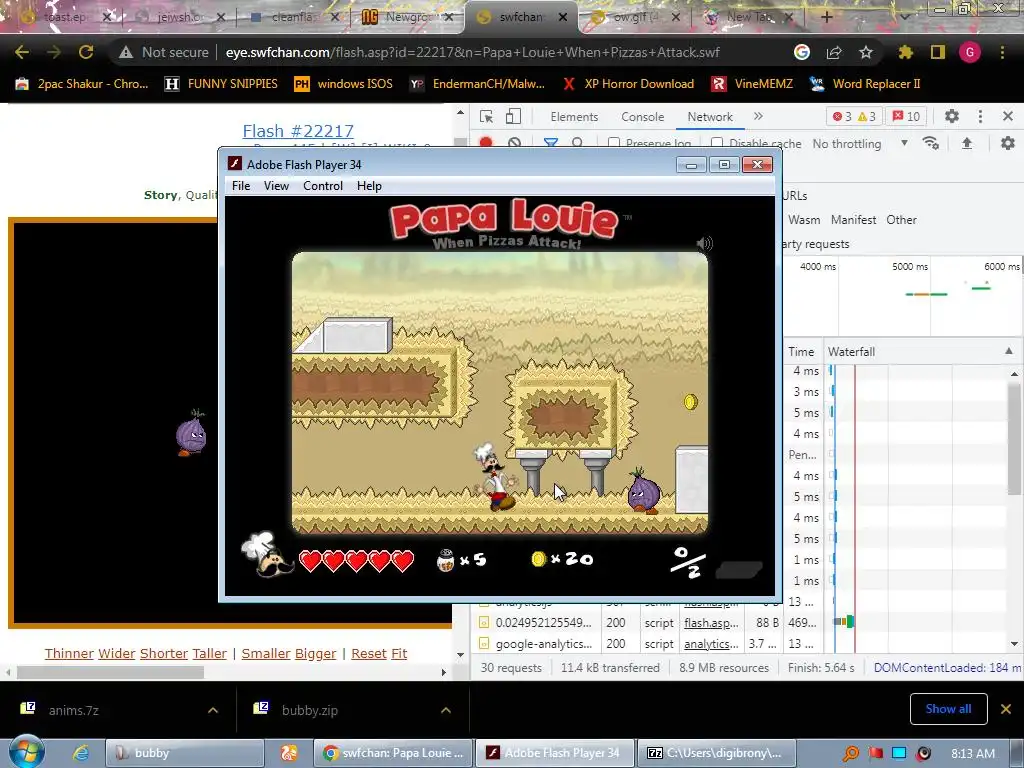Open DevTools more options dots
Viewport: 1024px width, 768px height.
(980, 117)
